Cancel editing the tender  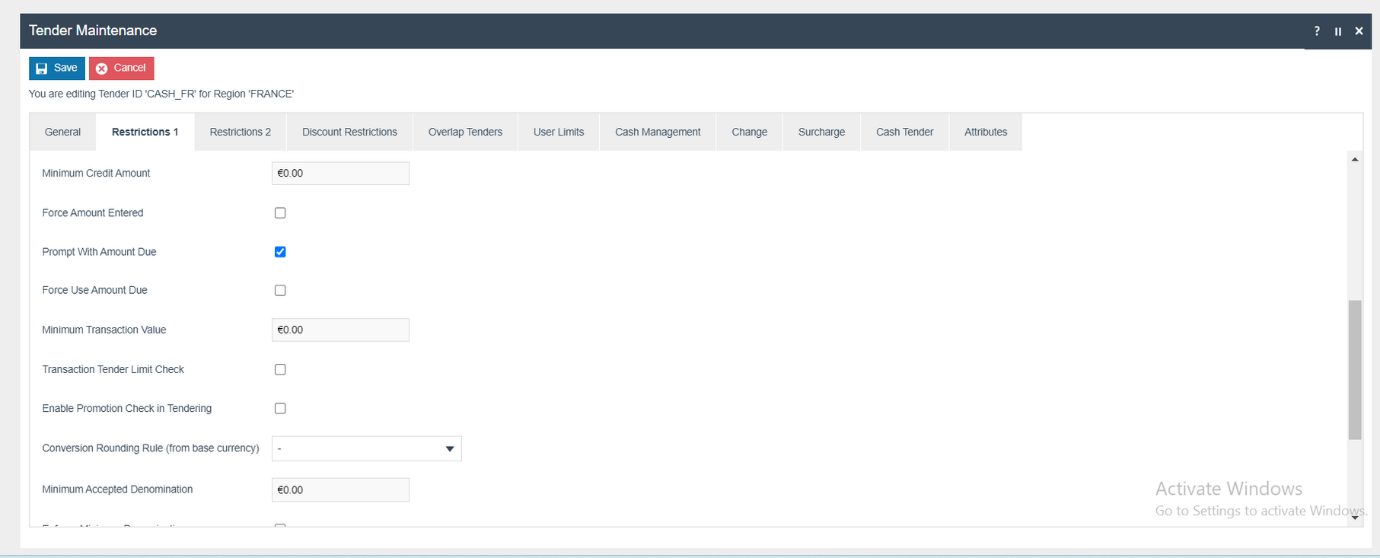[121, 68]
